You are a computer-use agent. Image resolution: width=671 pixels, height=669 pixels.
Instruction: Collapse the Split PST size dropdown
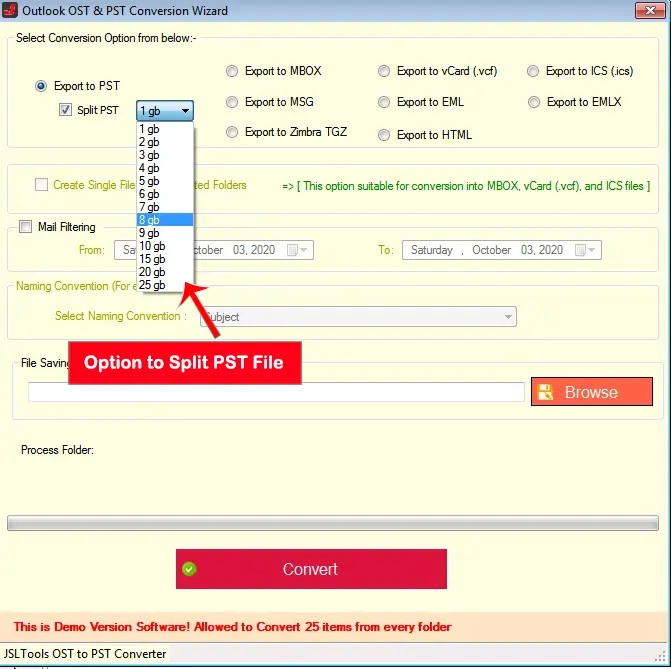(186, 111)
